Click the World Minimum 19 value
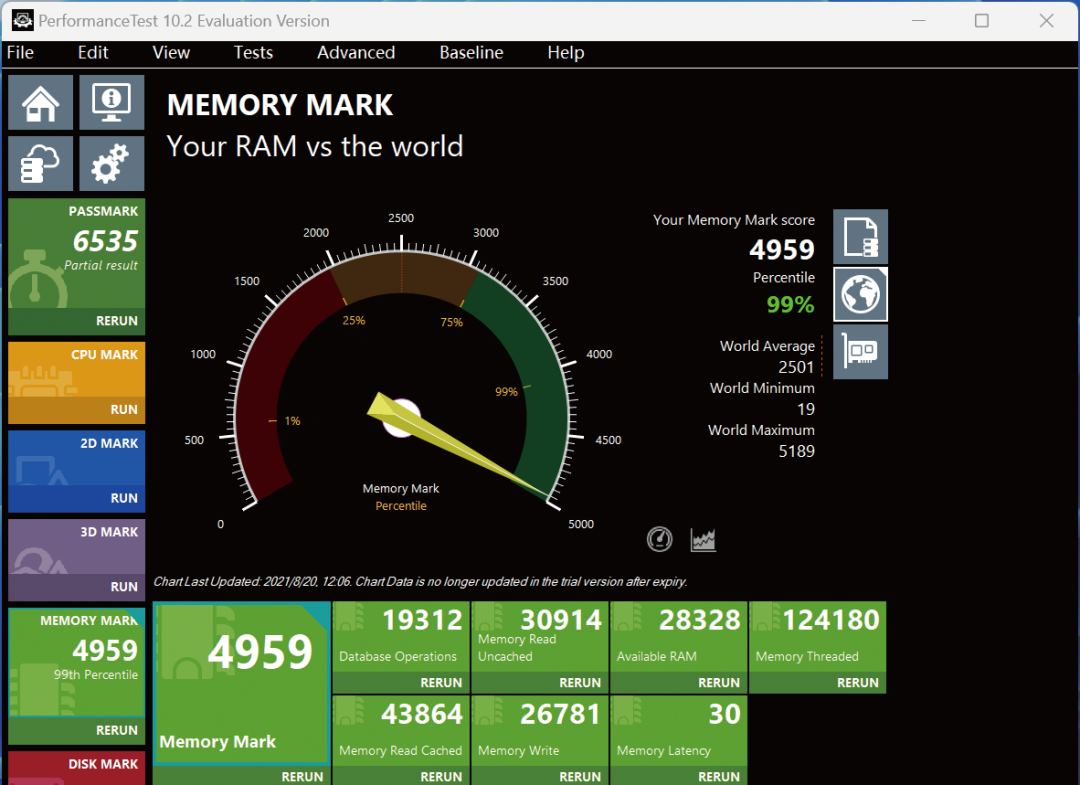1080x785 pixels. pyautogui.click(x=805, y=409)
